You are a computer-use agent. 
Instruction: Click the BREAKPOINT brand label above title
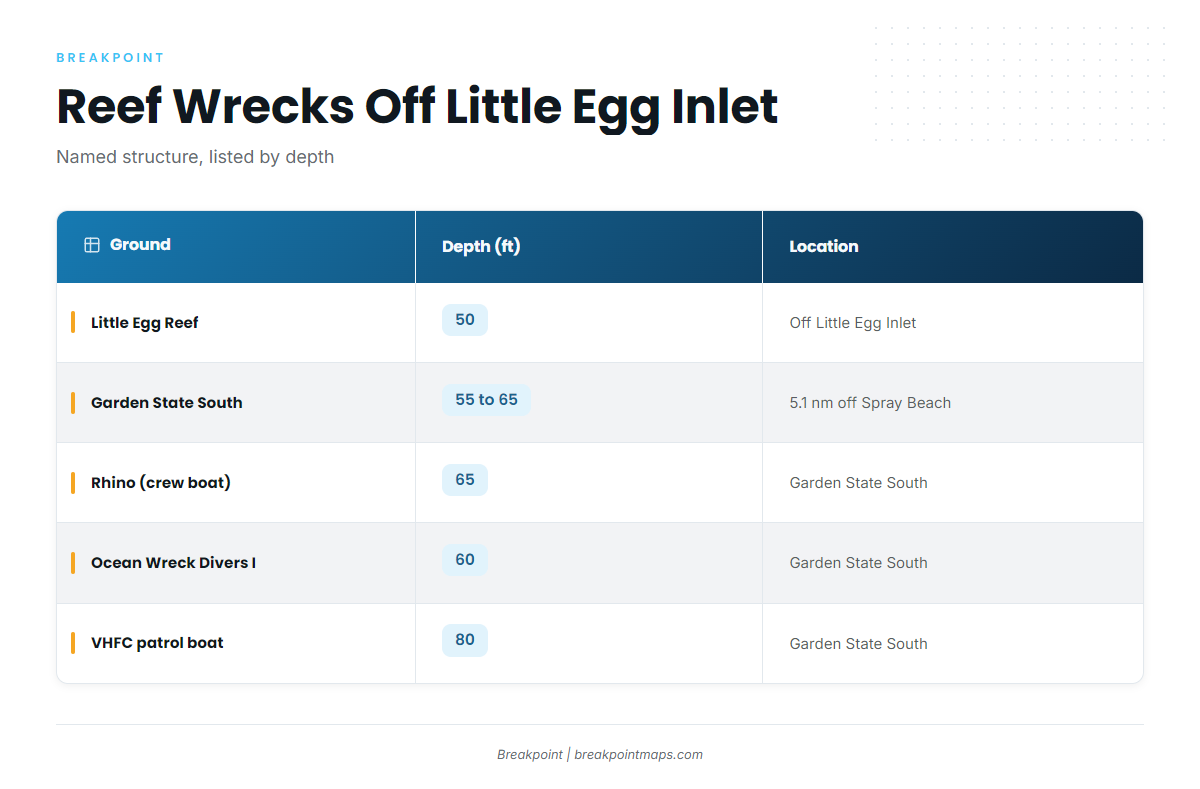pos(110,58)
